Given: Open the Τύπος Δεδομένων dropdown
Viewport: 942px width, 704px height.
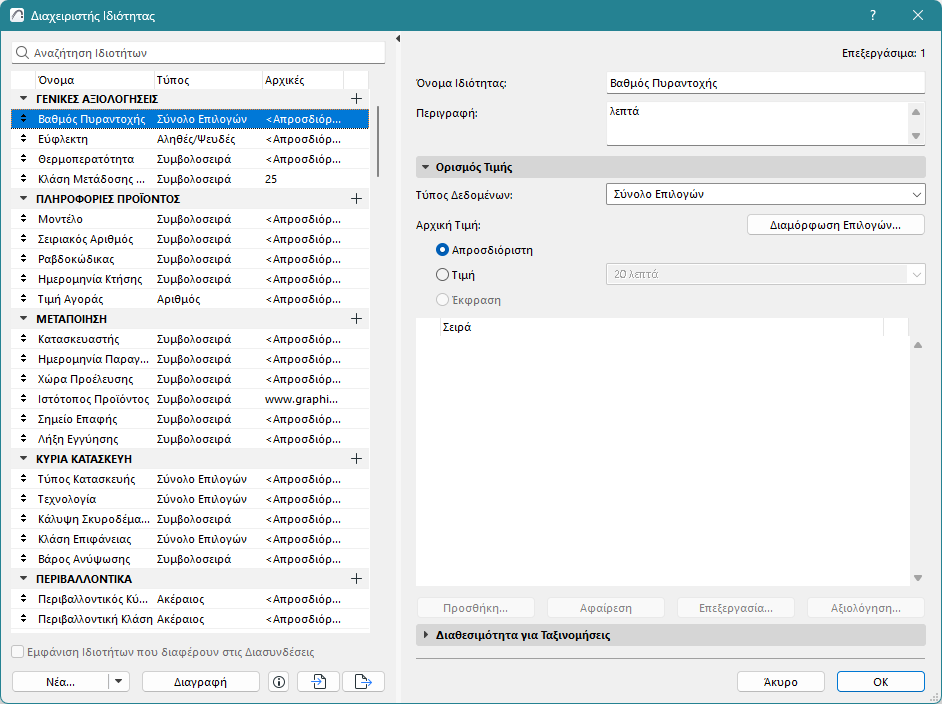Looking at the screenshot, I should (765, 195).
